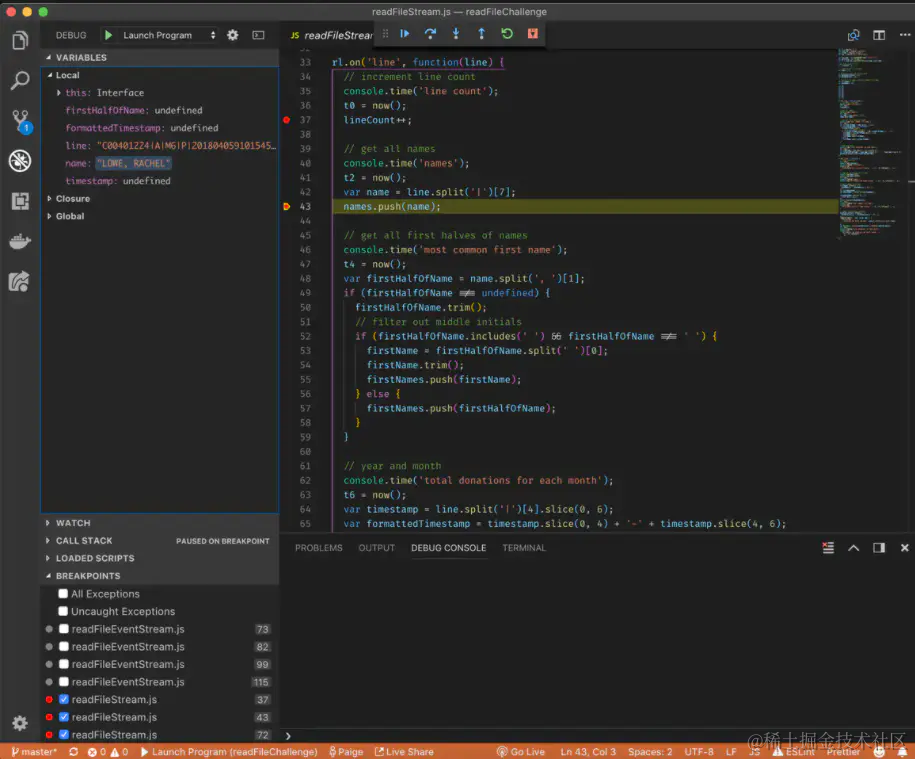Open launch.json via the gear icon
The image size is (915, 759).
click(233, 35)
